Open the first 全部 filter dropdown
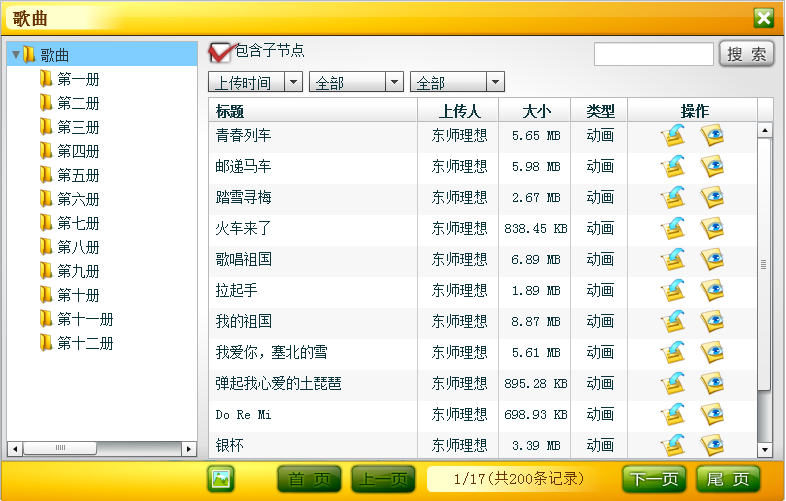 (394, 83)
